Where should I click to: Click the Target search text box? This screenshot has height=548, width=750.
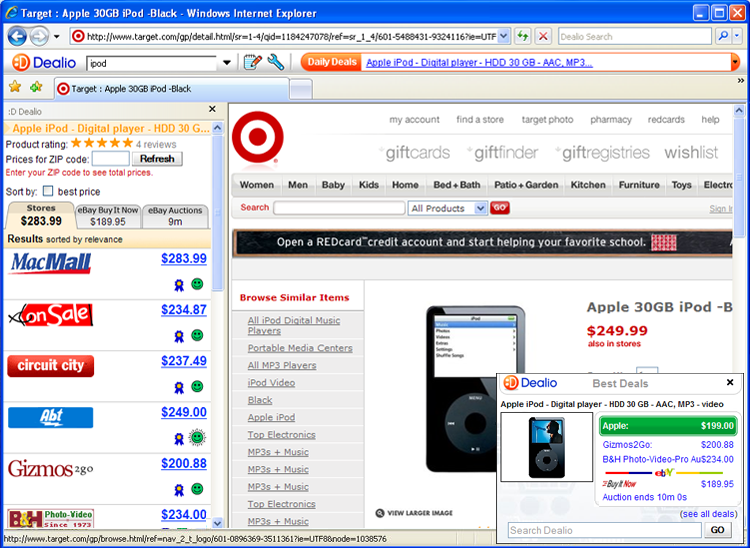tap(339, 208)
